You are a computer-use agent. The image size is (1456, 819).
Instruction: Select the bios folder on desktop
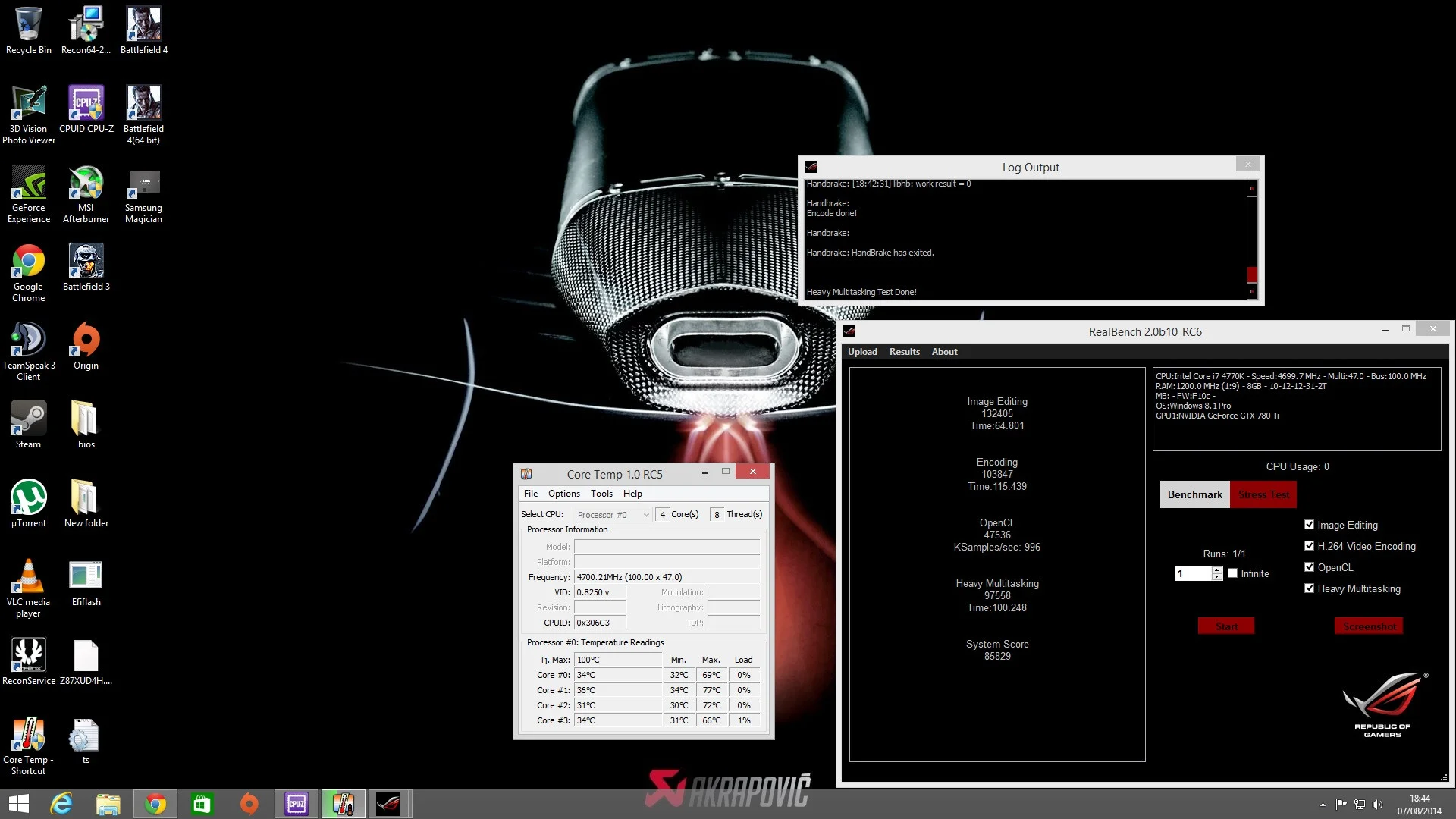[x=86, y=425]
